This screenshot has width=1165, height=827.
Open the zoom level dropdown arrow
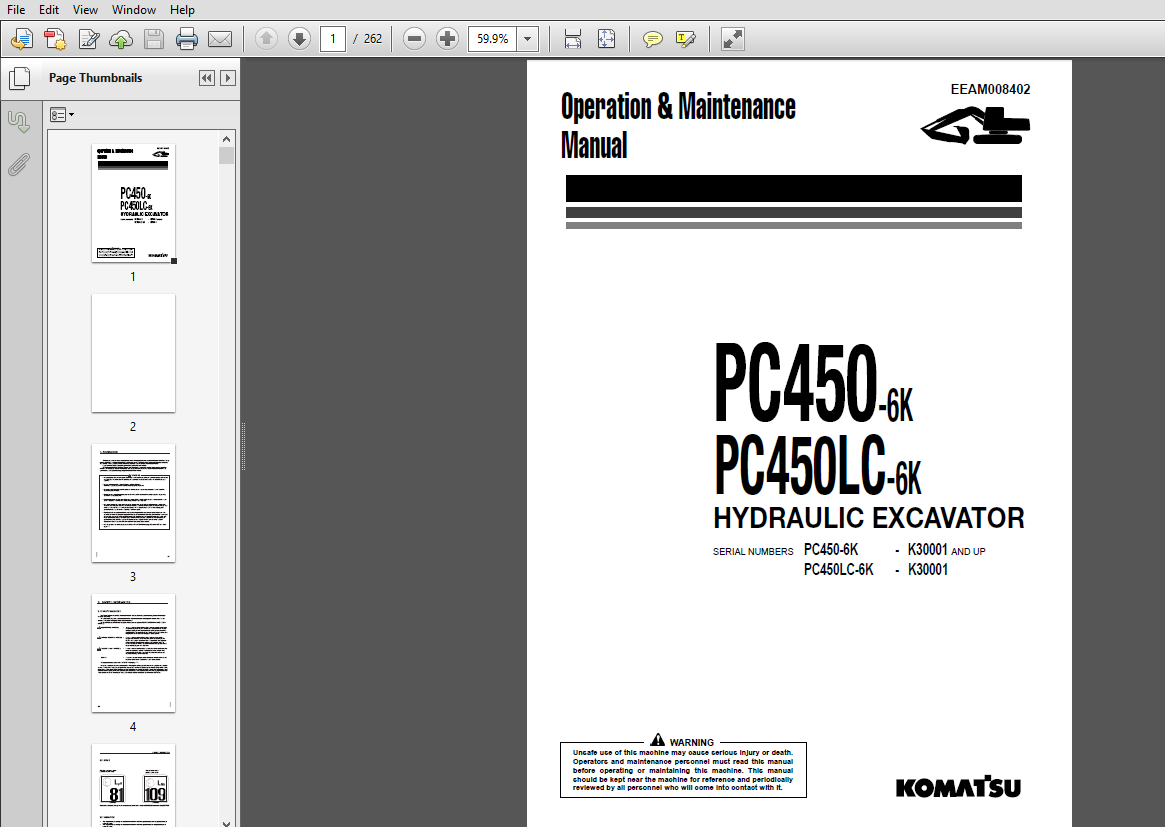528,39
